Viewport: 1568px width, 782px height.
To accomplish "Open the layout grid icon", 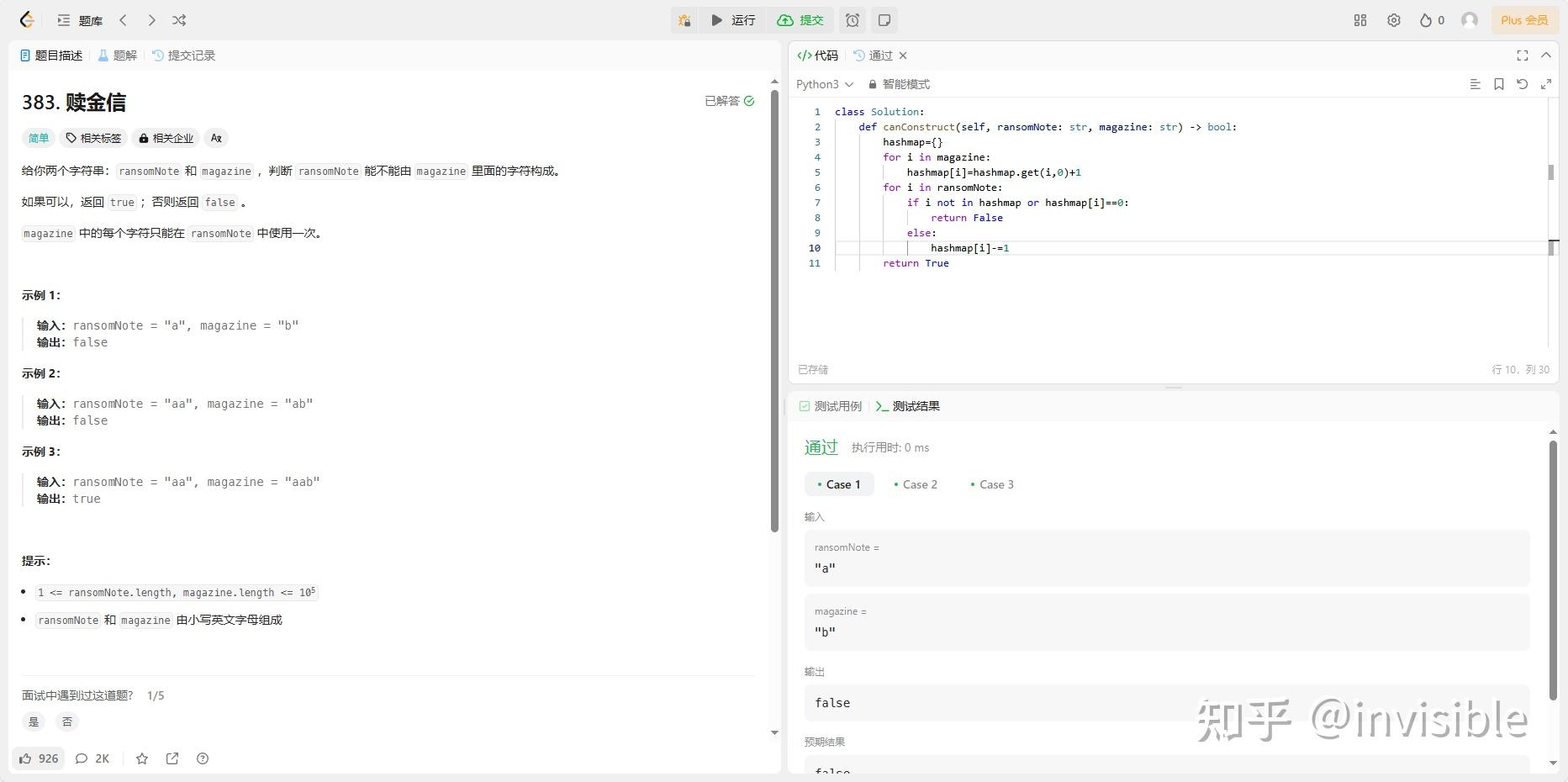I will [1360, 20].
